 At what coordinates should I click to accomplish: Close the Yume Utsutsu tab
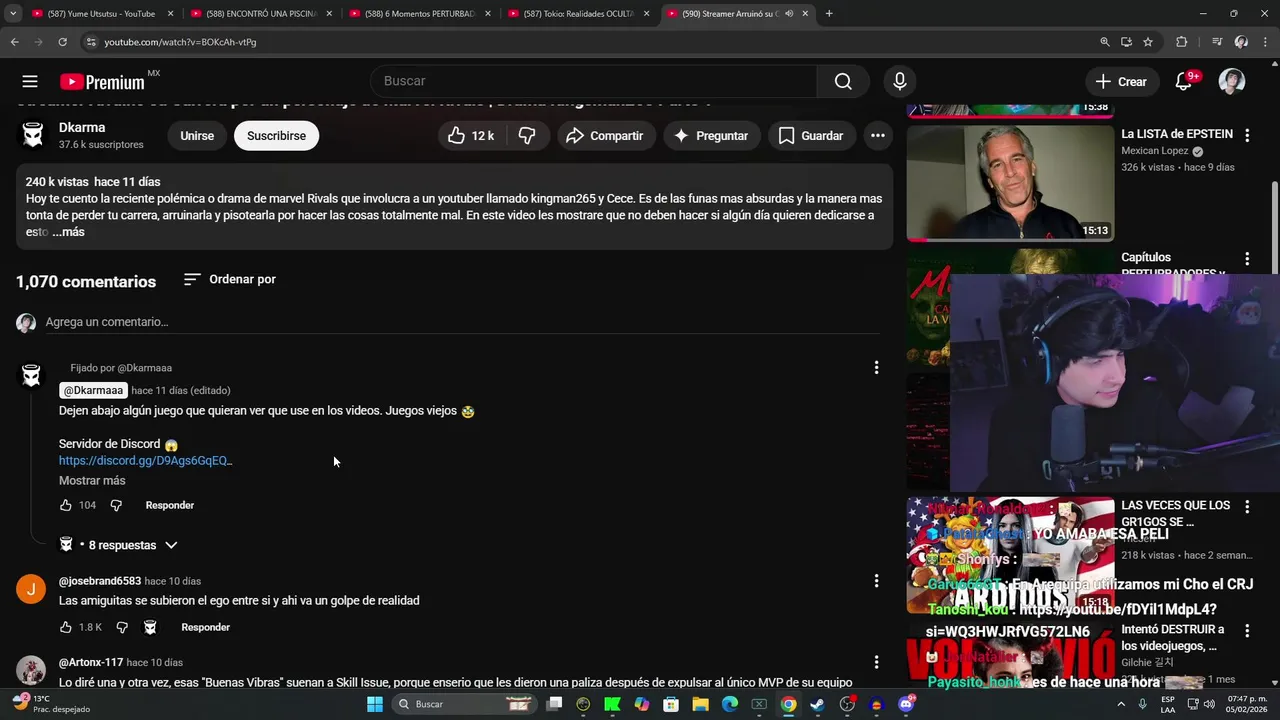tap(171, 14)
